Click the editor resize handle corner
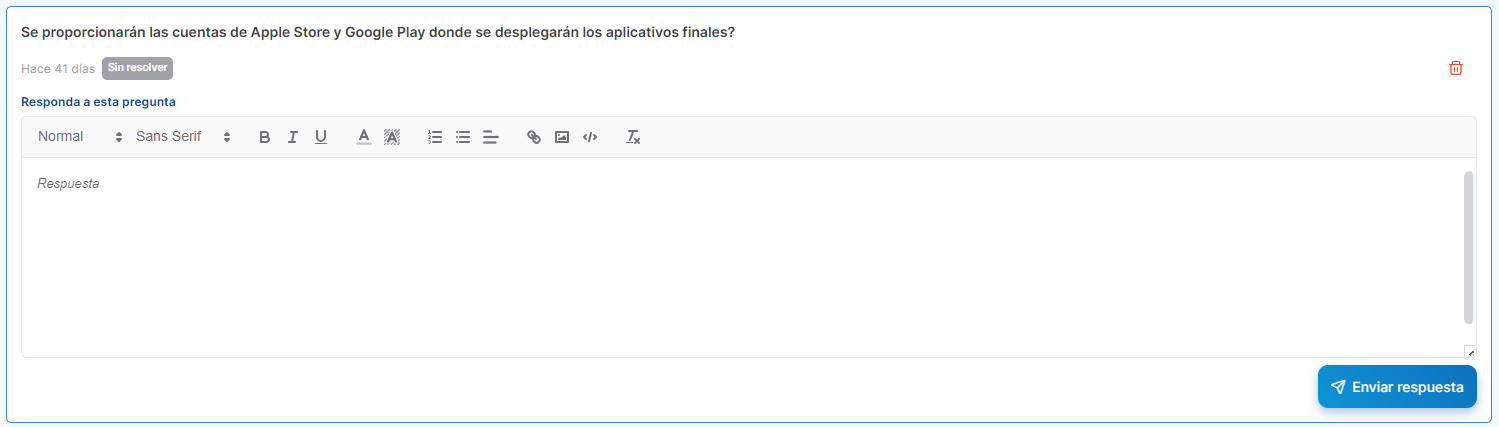The height and width of the screenshot is (427, 1499). [x=1470, y=352]
